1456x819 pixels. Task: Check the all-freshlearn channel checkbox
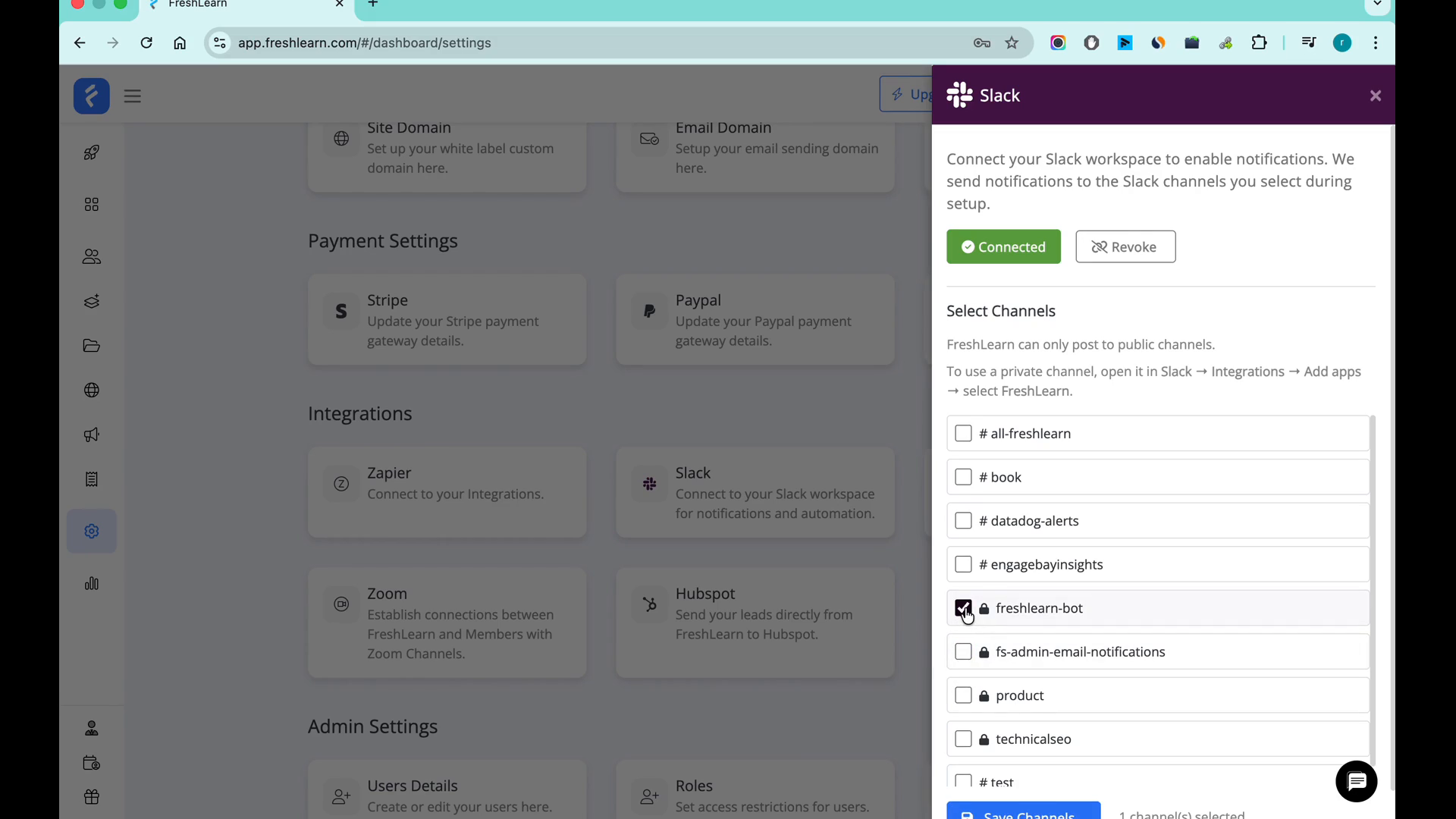click(x=963, y=433)
